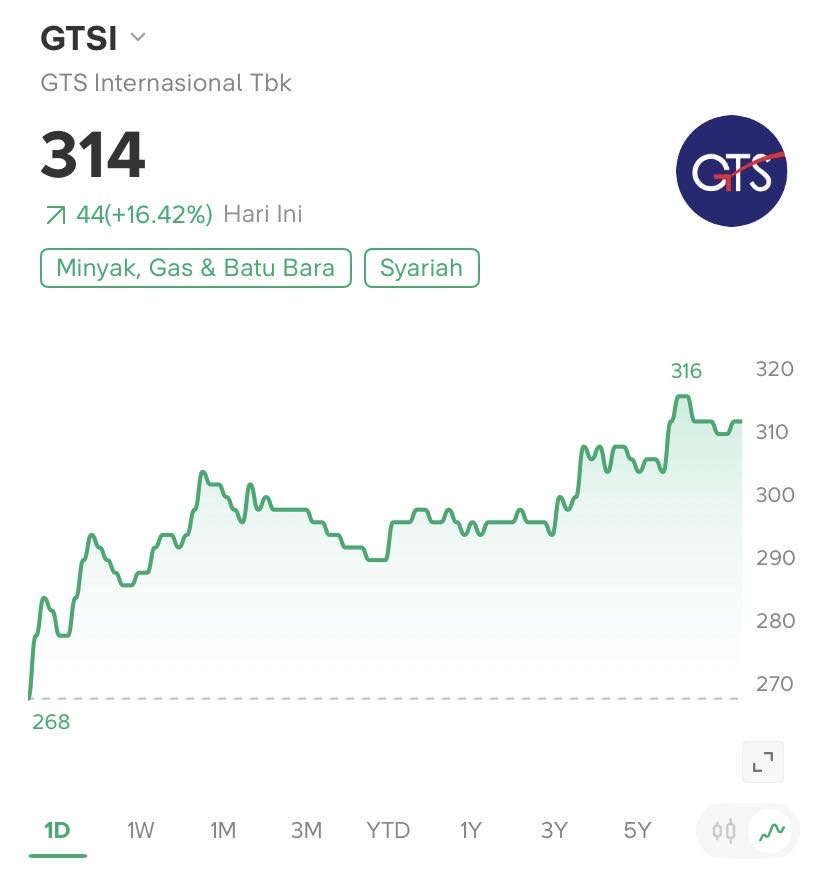The width and height of the screenshot is (828, 885).
Task: Expand the chart to fullscreen
Action: [x=763, y=763]
